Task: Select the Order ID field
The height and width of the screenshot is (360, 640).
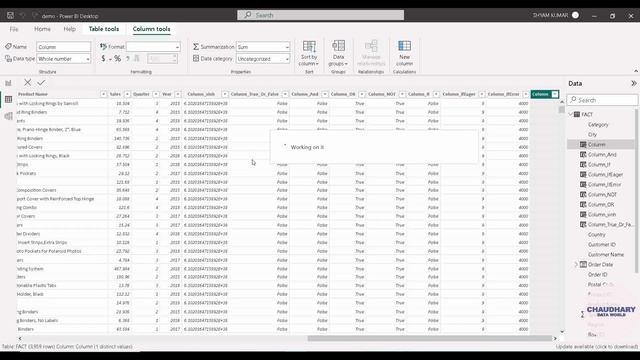Action: pos(598,274)
